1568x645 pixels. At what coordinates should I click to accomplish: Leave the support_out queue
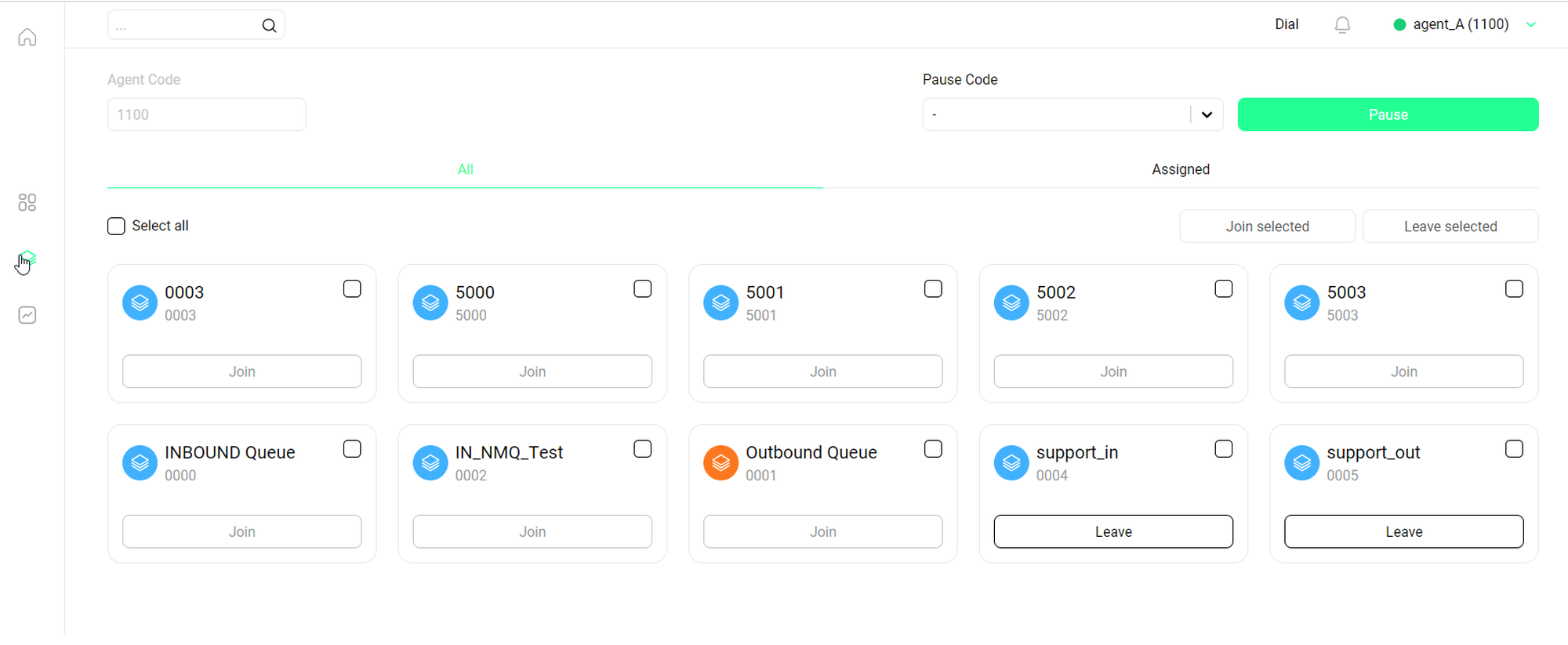coord(1403,531)
